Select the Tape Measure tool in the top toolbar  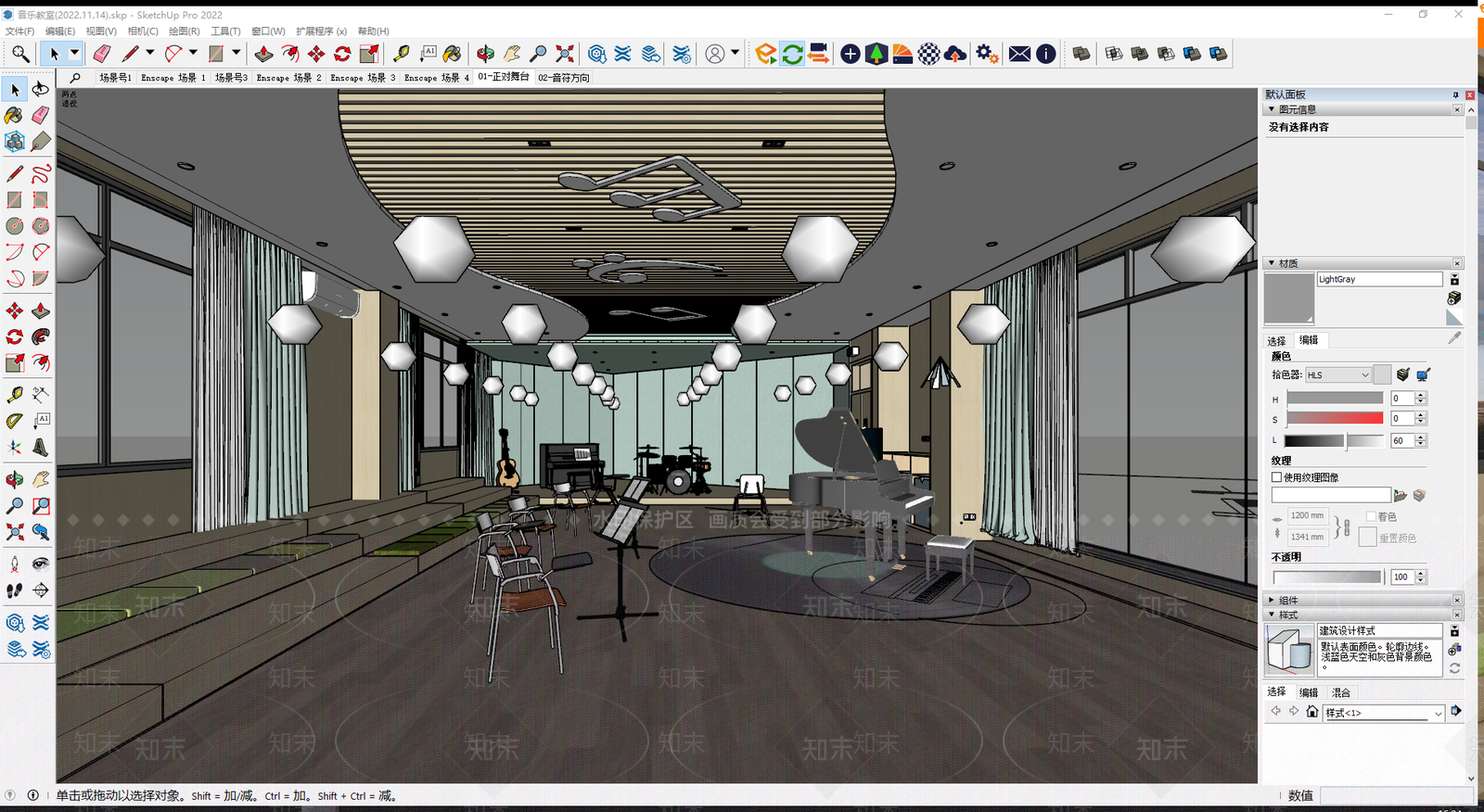point(401,54)
